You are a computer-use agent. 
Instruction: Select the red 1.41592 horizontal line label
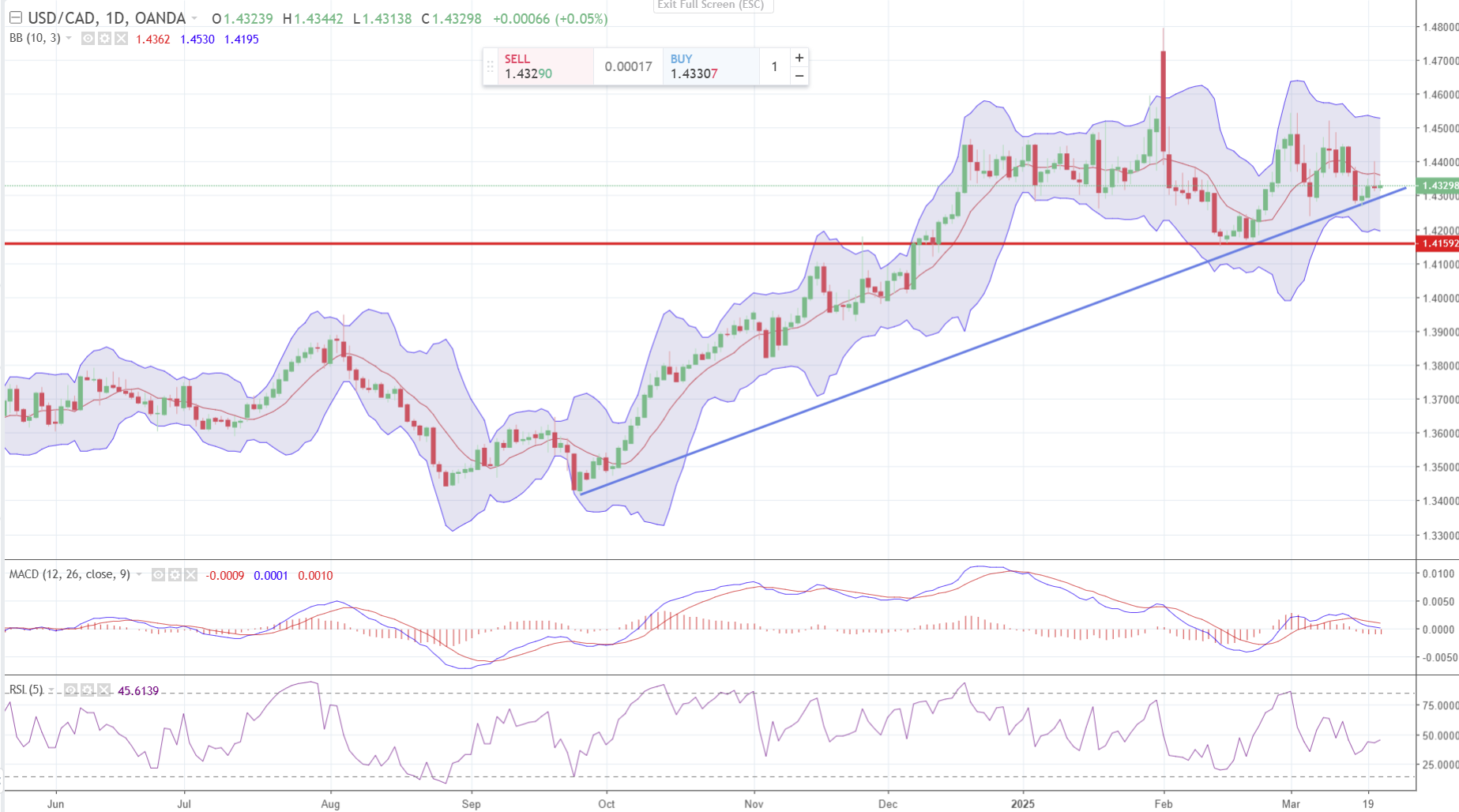[x=1438, y=243]
